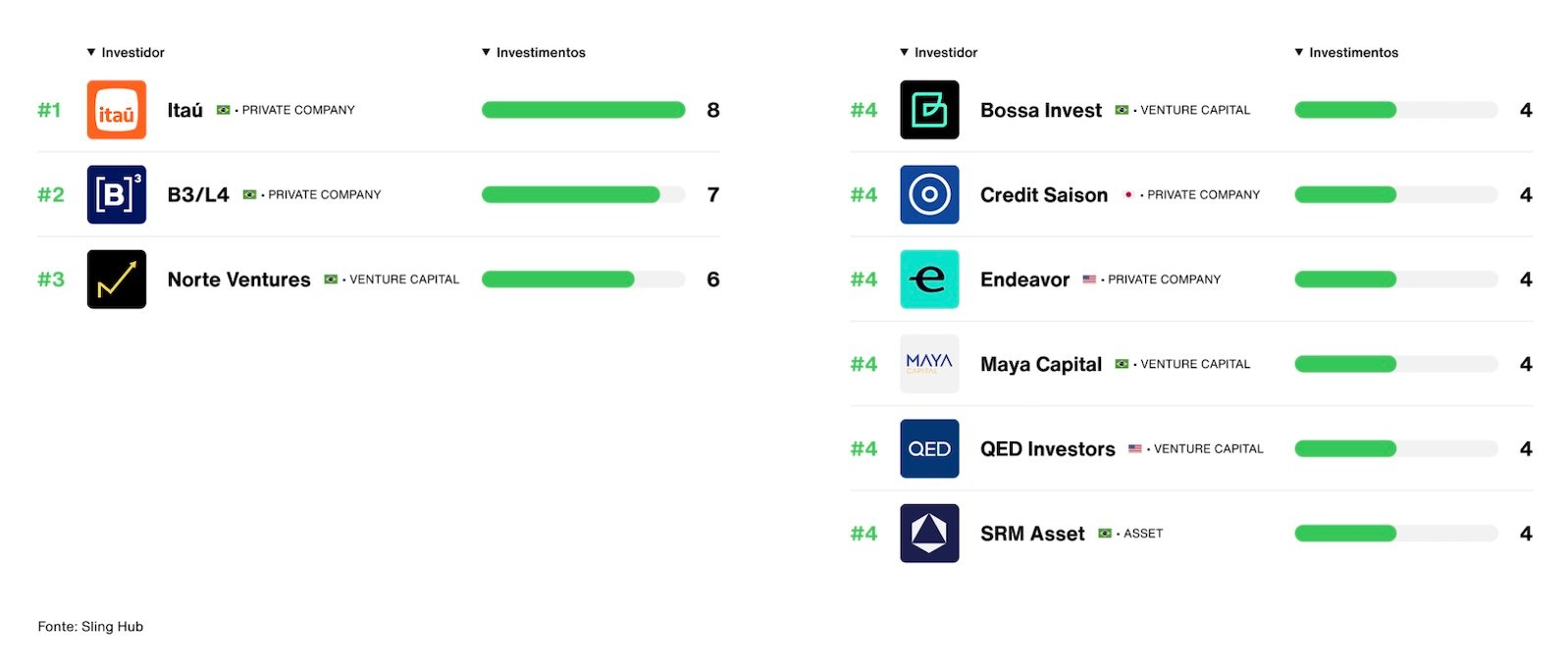Open the Norte Ventures investor name
1568x671 pixels.
tap(238, 280)
